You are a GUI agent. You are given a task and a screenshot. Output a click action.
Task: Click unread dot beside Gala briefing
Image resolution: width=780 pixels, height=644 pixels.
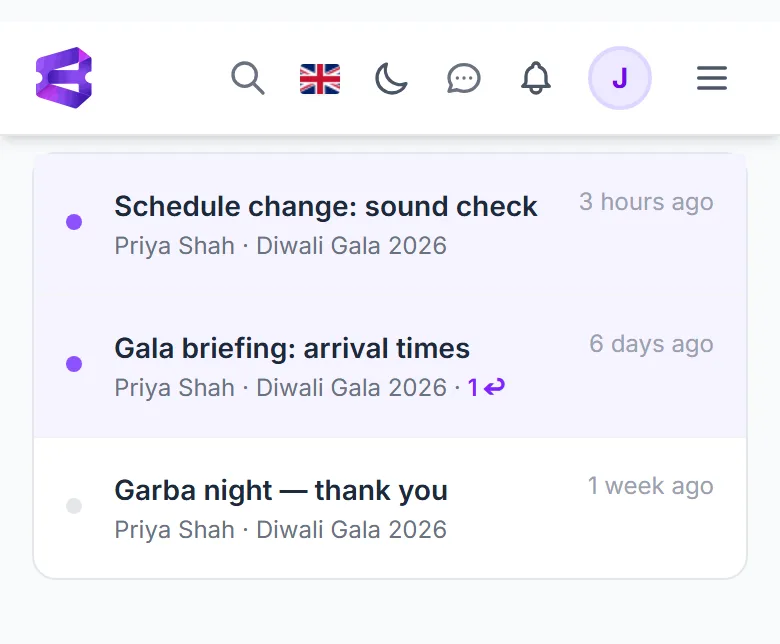click(x=74, y=364)
